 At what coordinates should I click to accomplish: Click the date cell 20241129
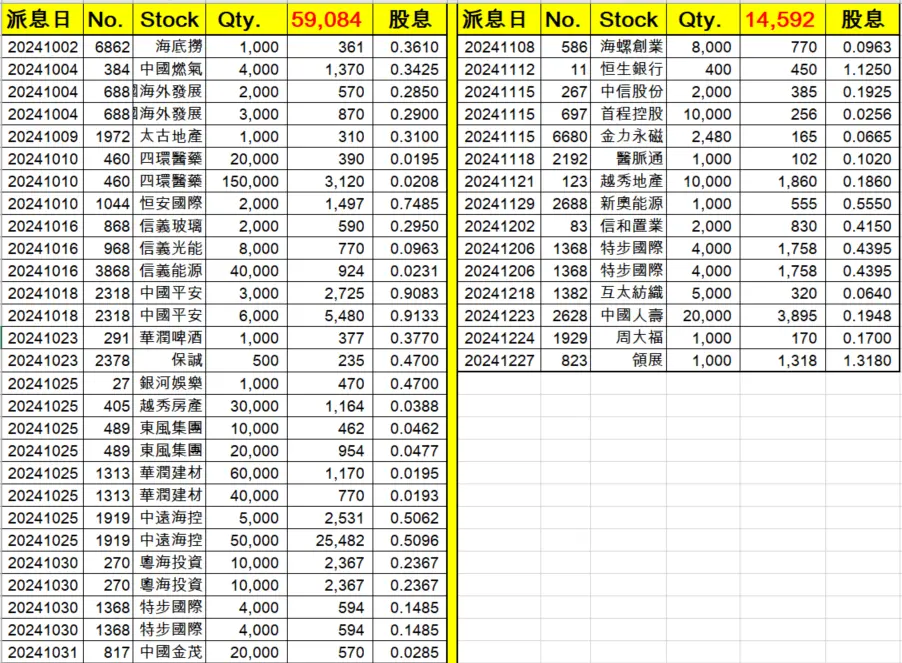[x=499, y=204]
